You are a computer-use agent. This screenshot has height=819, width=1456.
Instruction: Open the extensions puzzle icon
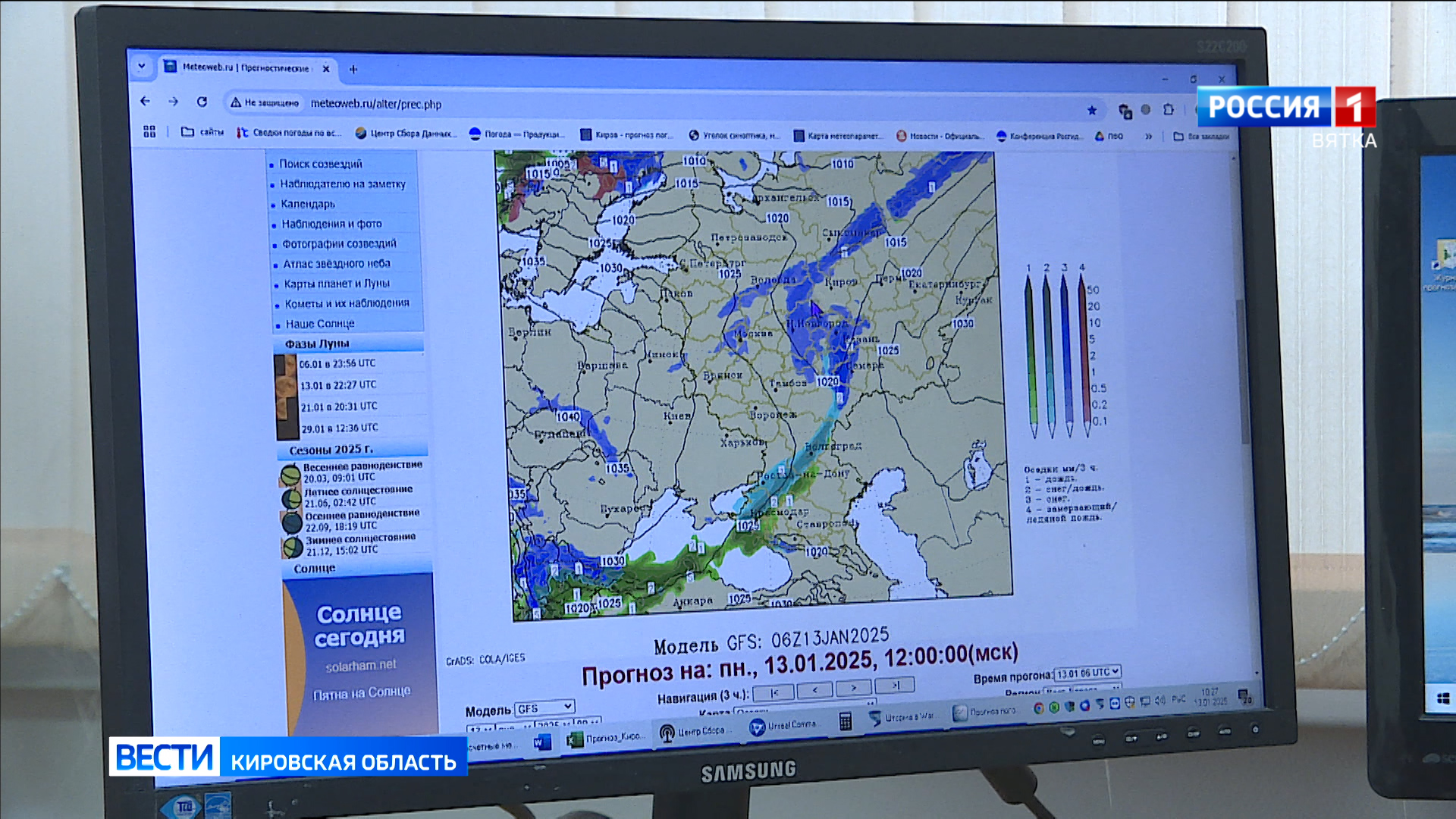[x=1169, y=109]
